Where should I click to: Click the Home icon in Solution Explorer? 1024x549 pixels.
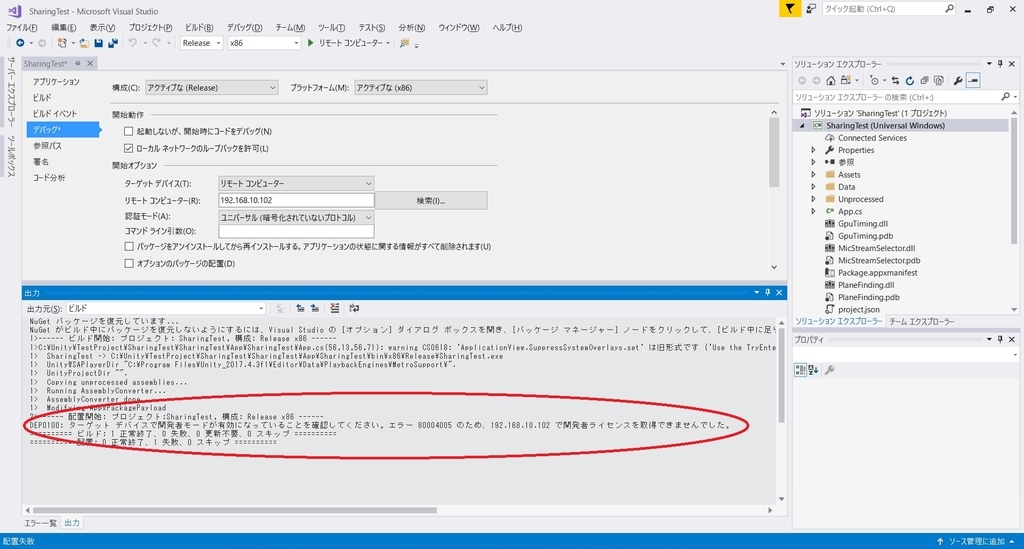pyautogui.click(x=831, y=80)
